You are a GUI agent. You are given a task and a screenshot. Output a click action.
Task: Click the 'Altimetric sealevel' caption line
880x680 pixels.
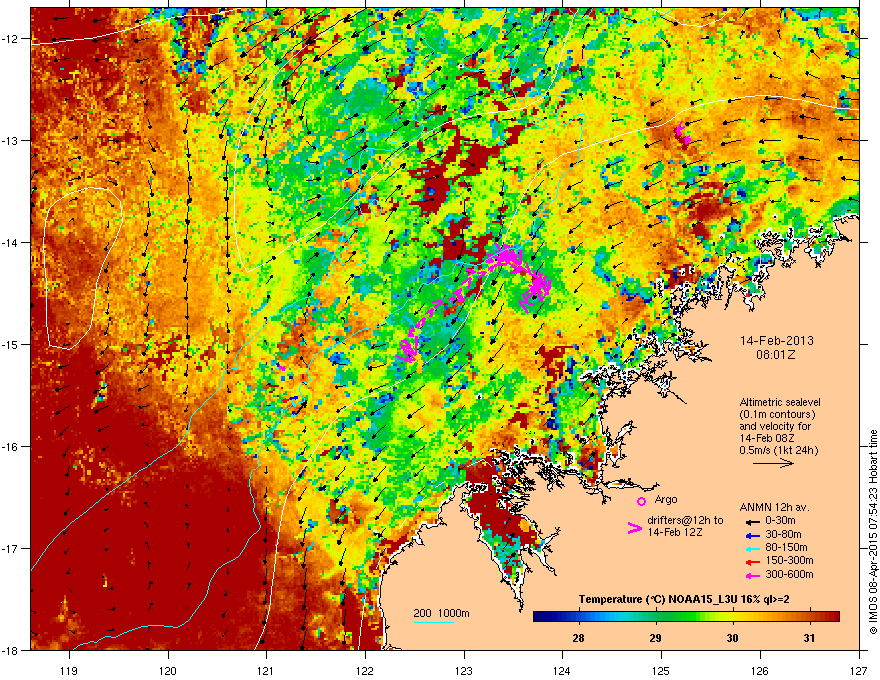780,402
